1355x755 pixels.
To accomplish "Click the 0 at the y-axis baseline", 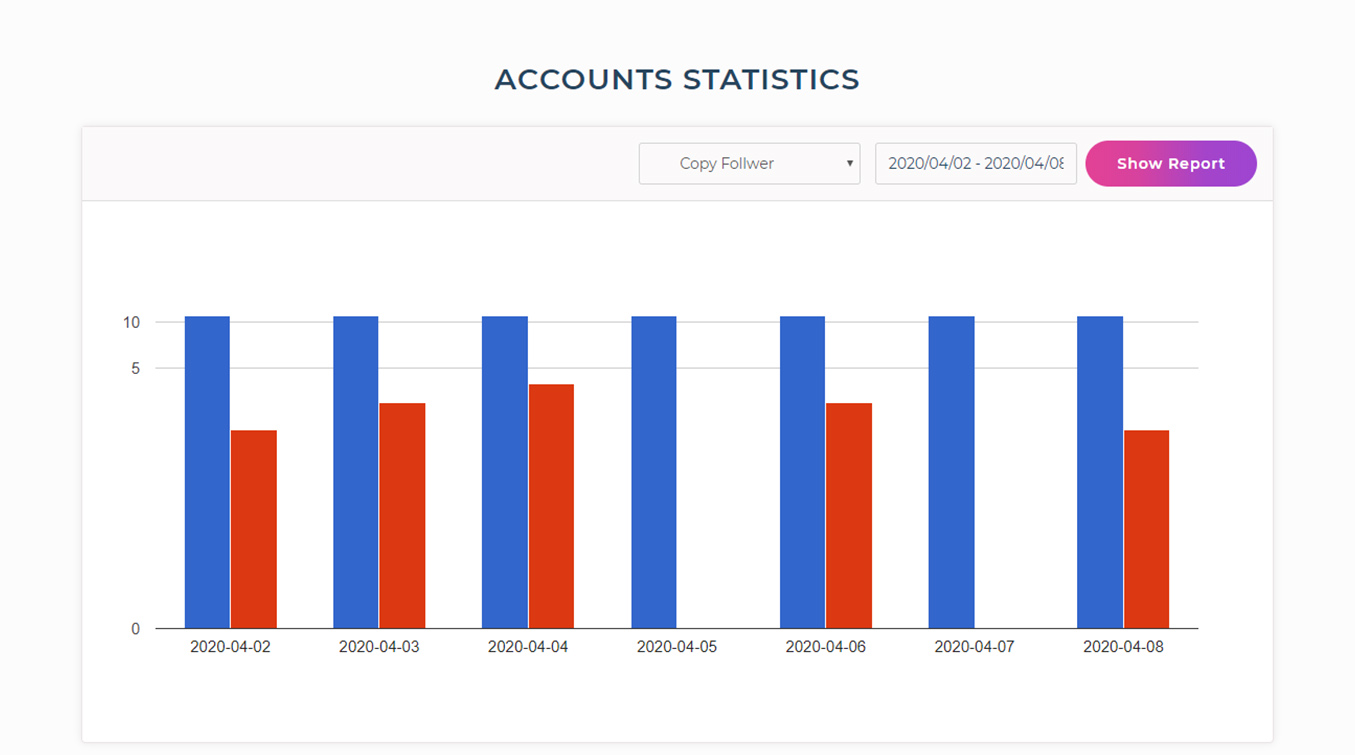I will pos(134,628).
